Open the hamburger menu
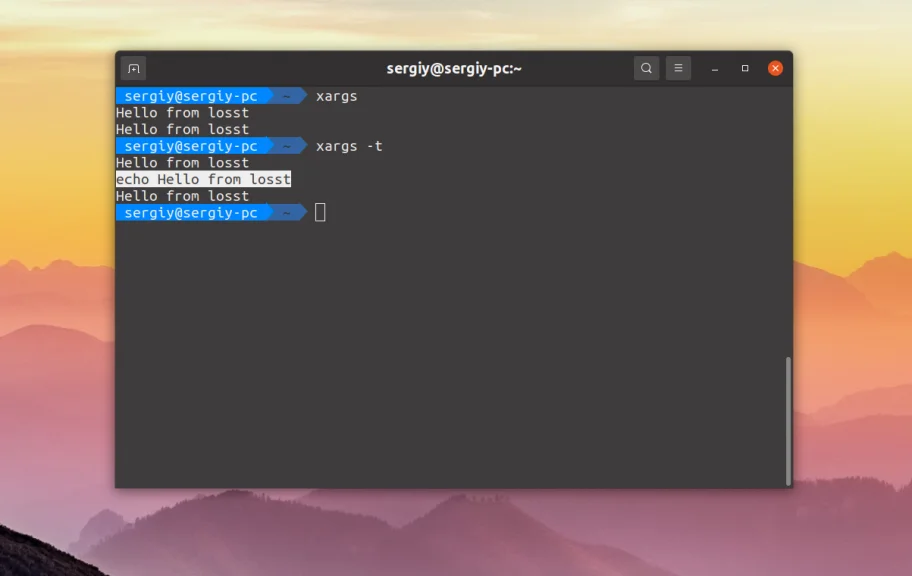This screenshot has width=912, height=576. pos(678,68)
